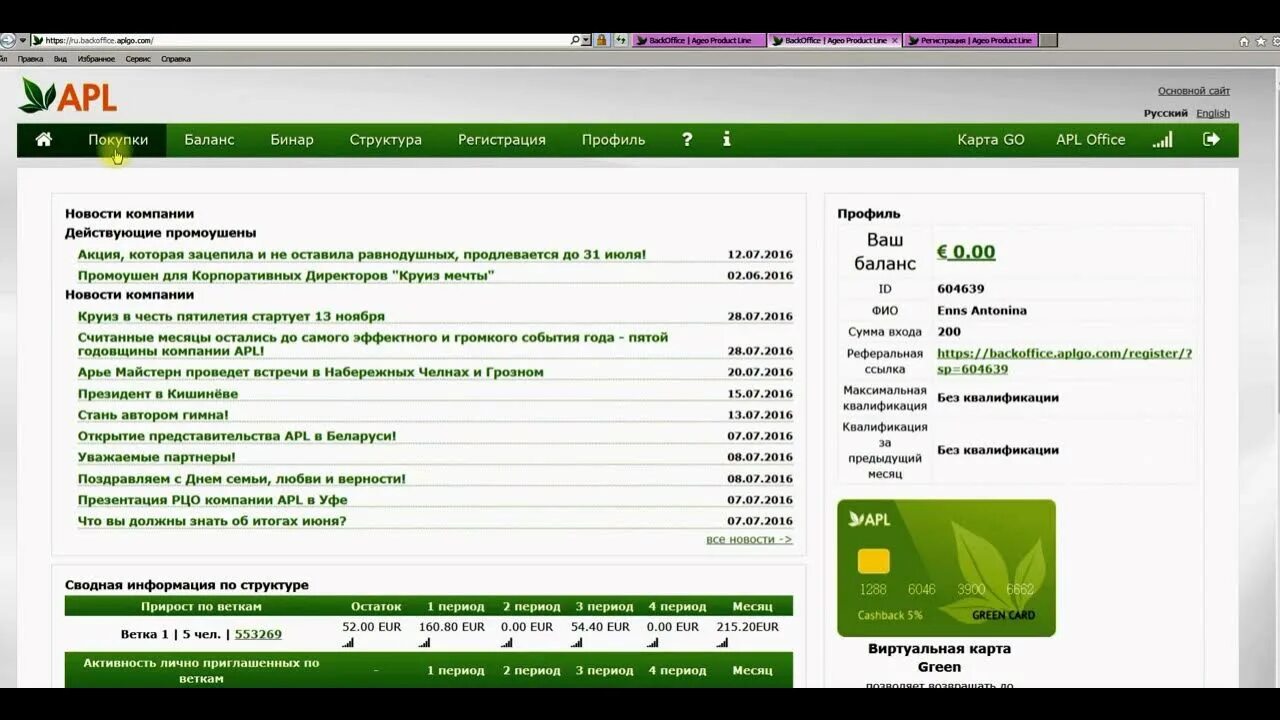Open APL Office in the navbar
The height and width of the screenshot is (720, 1280).
pyautogui.click(x=1091, y=140)
